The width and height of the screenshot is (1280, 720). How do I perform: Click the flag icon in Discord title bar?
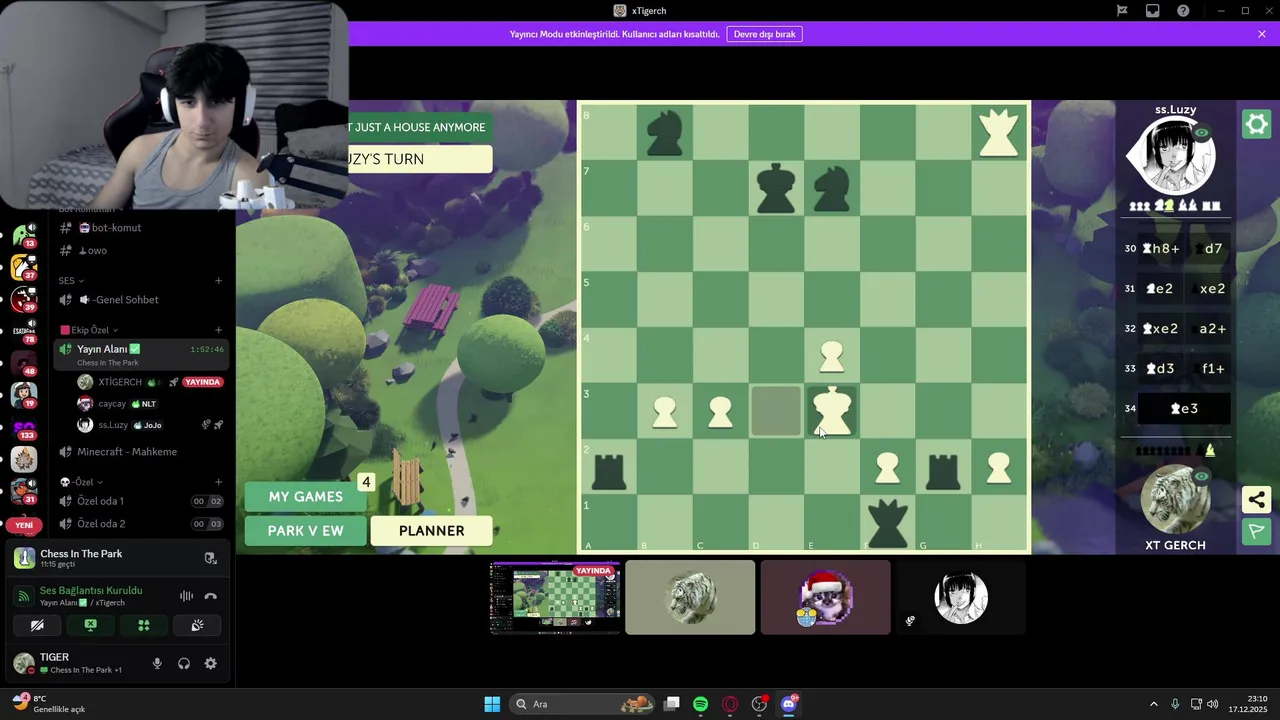click(1122, 11)
